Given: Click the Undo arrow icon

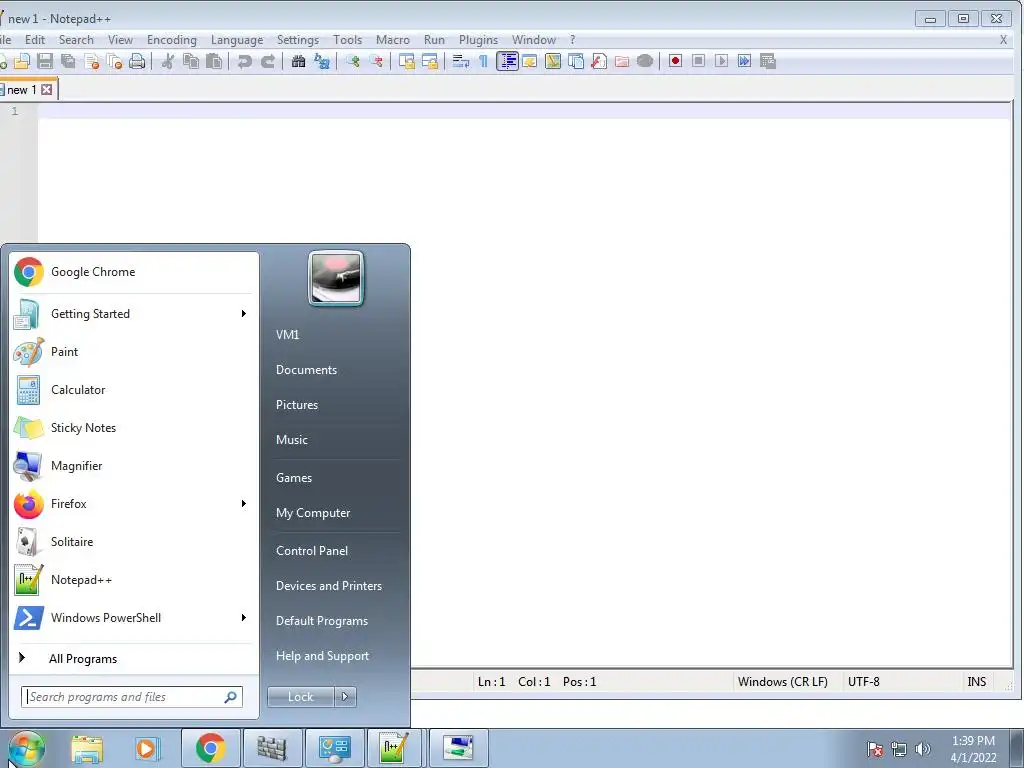Looking at the screenshot, I should tap(245, 61).
